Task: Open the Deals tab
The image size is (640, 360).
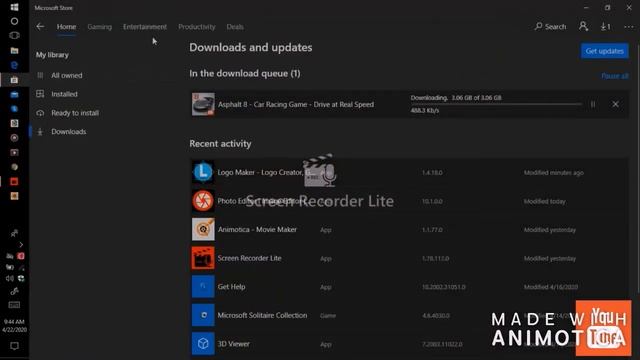Action: click(235, 27)
